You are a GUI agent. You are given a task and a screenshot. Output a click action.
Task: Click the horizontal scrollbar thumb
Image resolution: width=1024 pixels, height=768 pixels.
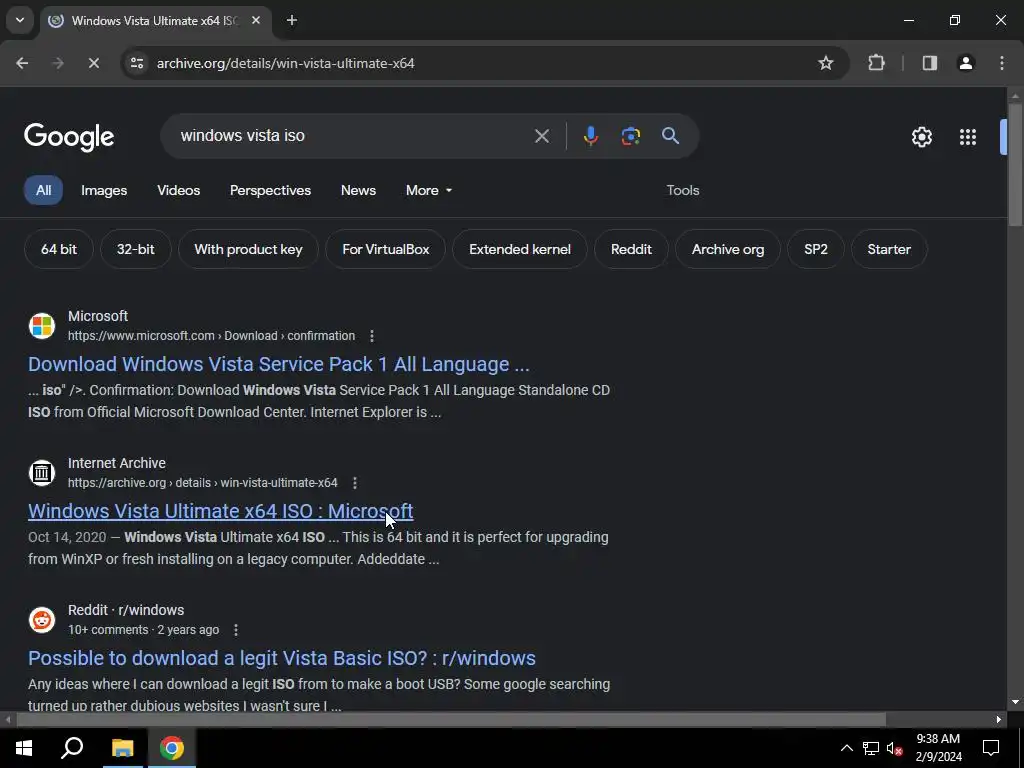point(451,720)
